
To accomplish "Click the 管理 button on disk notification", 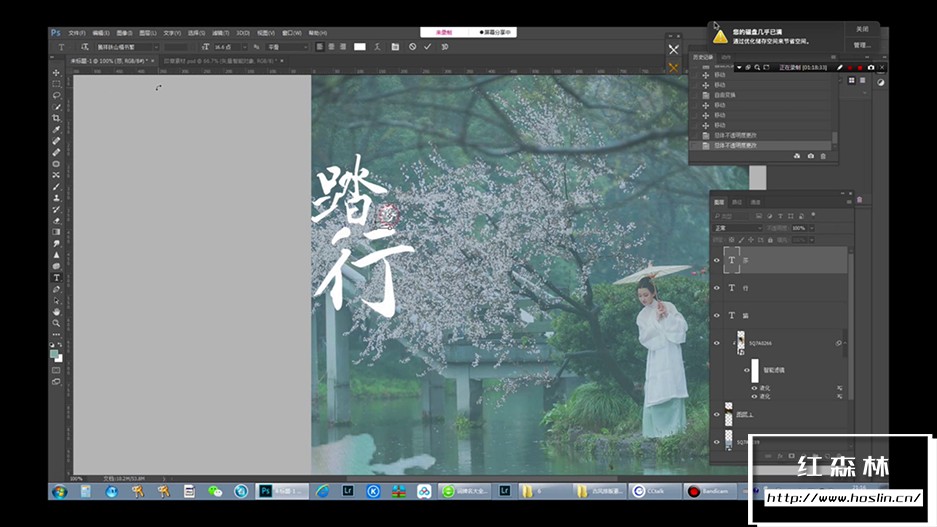I will tap(861, 45).
